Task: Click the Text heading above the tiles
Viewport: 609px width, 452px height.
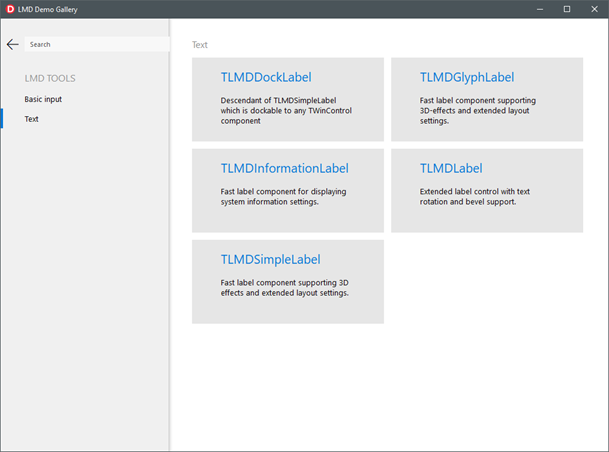Action: [200, 45]
